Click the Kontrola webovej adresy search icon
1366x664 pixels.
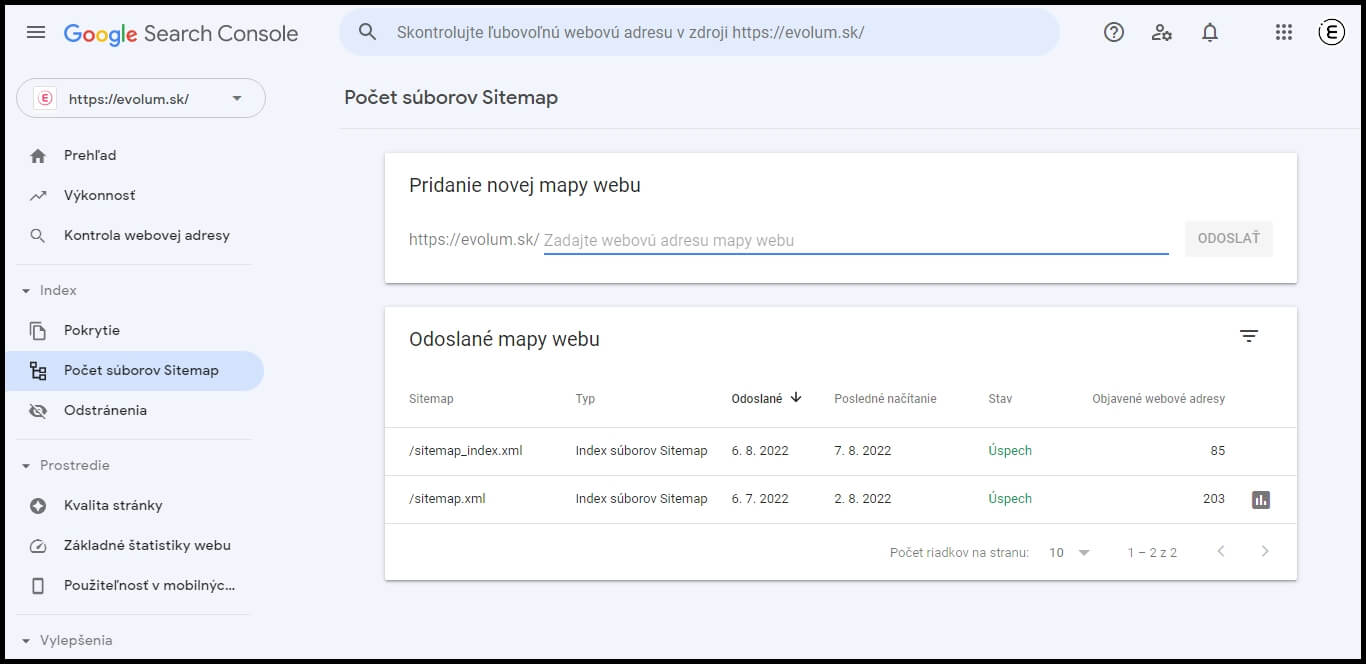[38, 236]
